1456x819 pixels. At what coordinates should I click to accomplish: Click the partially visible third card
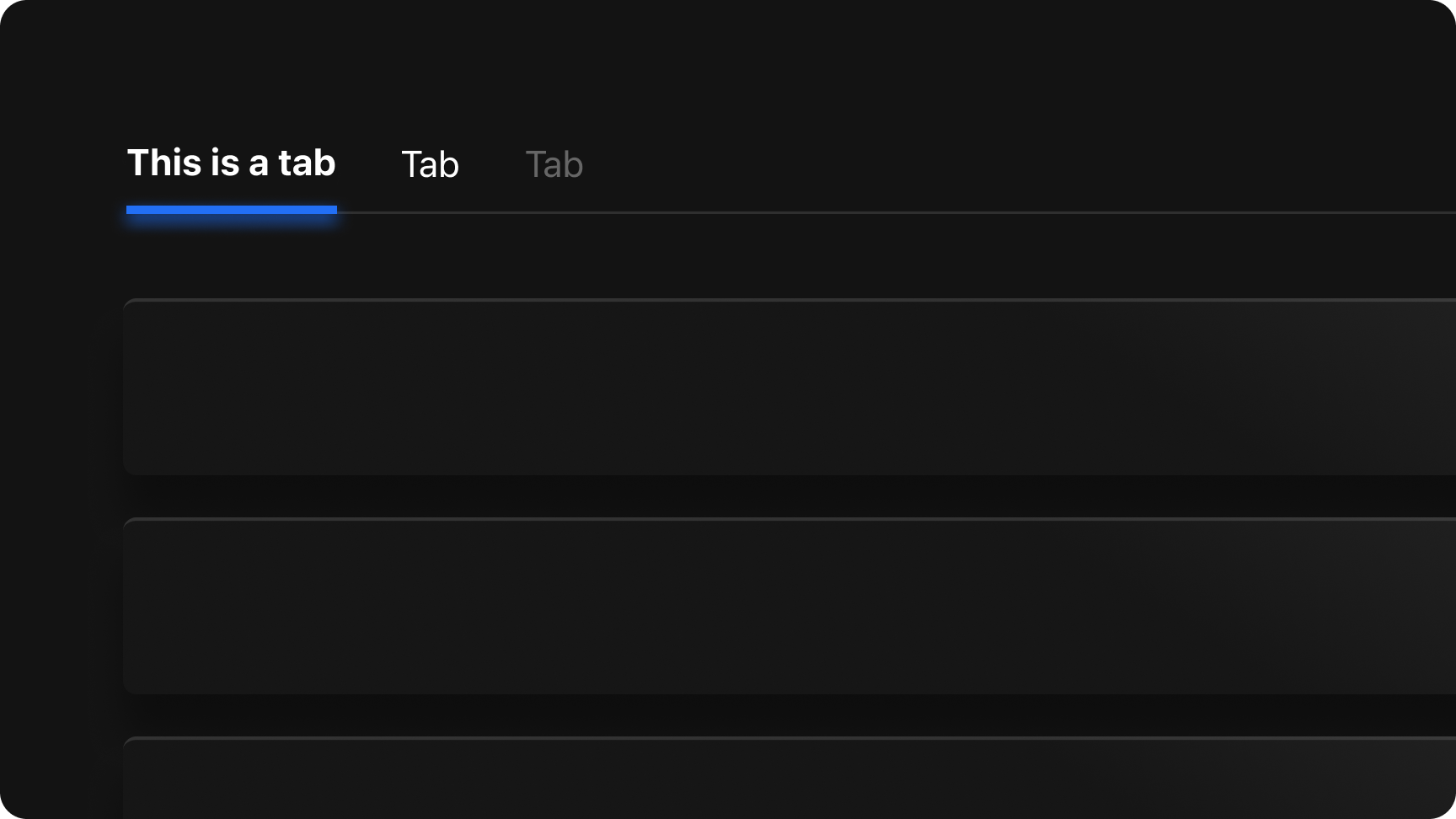click(x=790, y=778)
